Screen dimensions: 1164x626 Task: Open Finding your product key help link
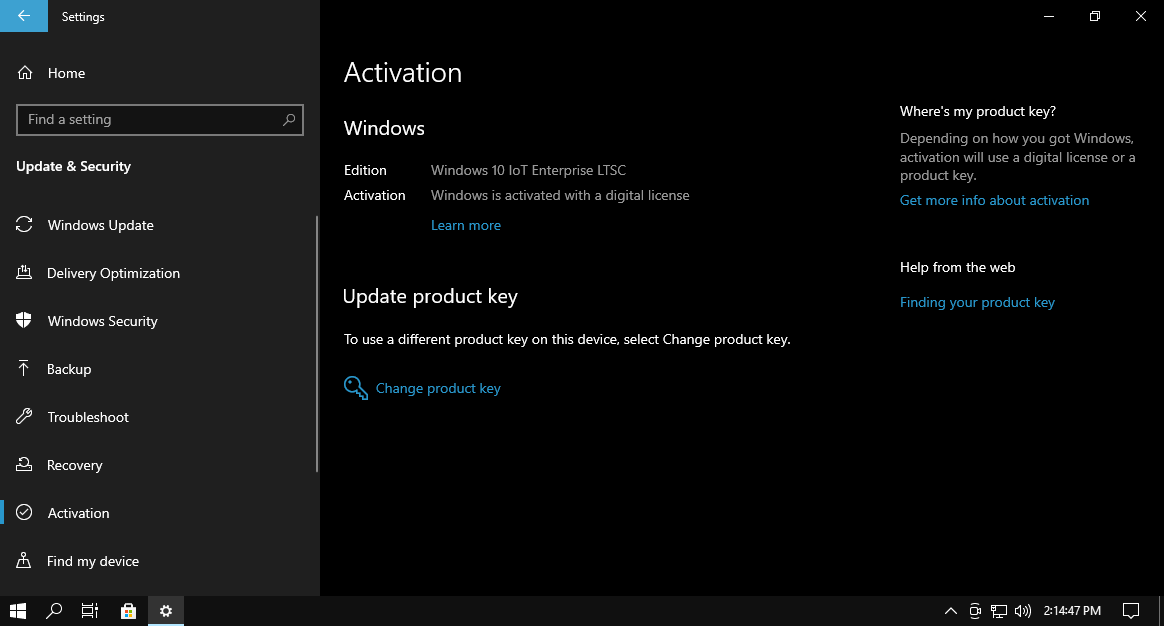[977, 302]
